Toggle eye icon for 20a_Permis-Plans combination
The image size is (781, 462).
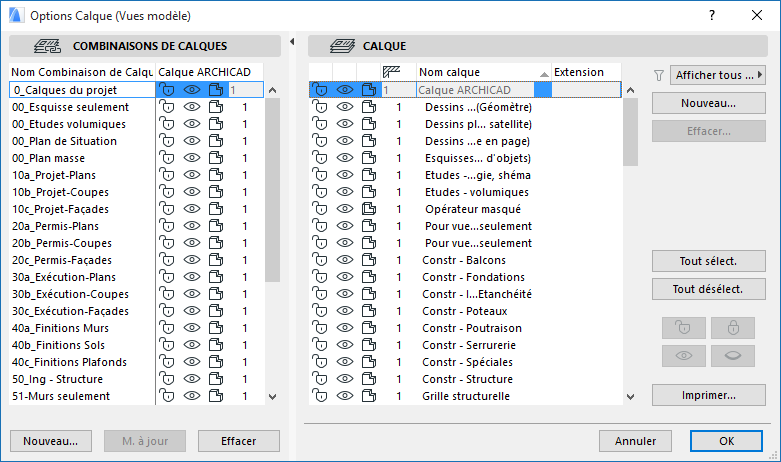click(192, 226)
